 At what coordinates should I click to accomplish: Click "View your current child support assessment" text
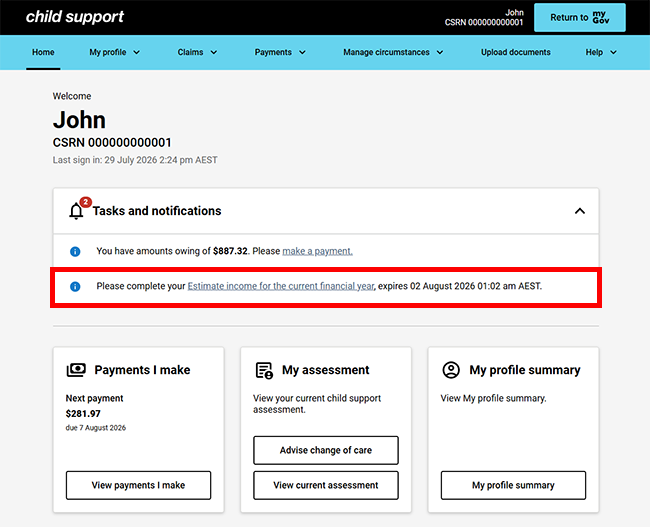pyautogui.click(x=317, y=404)
